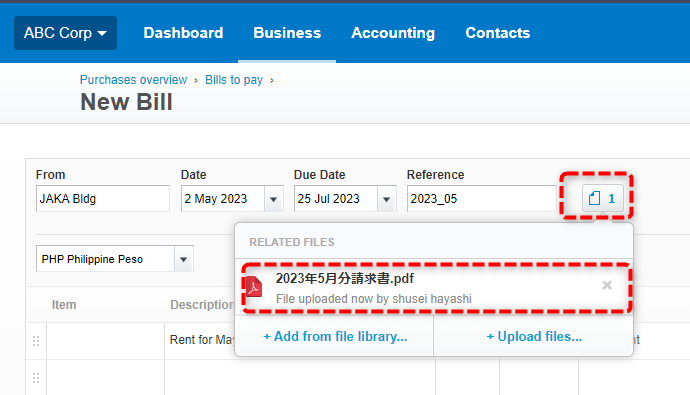
Task: Open the Accounting menu
Action: (x=393, y=33)
